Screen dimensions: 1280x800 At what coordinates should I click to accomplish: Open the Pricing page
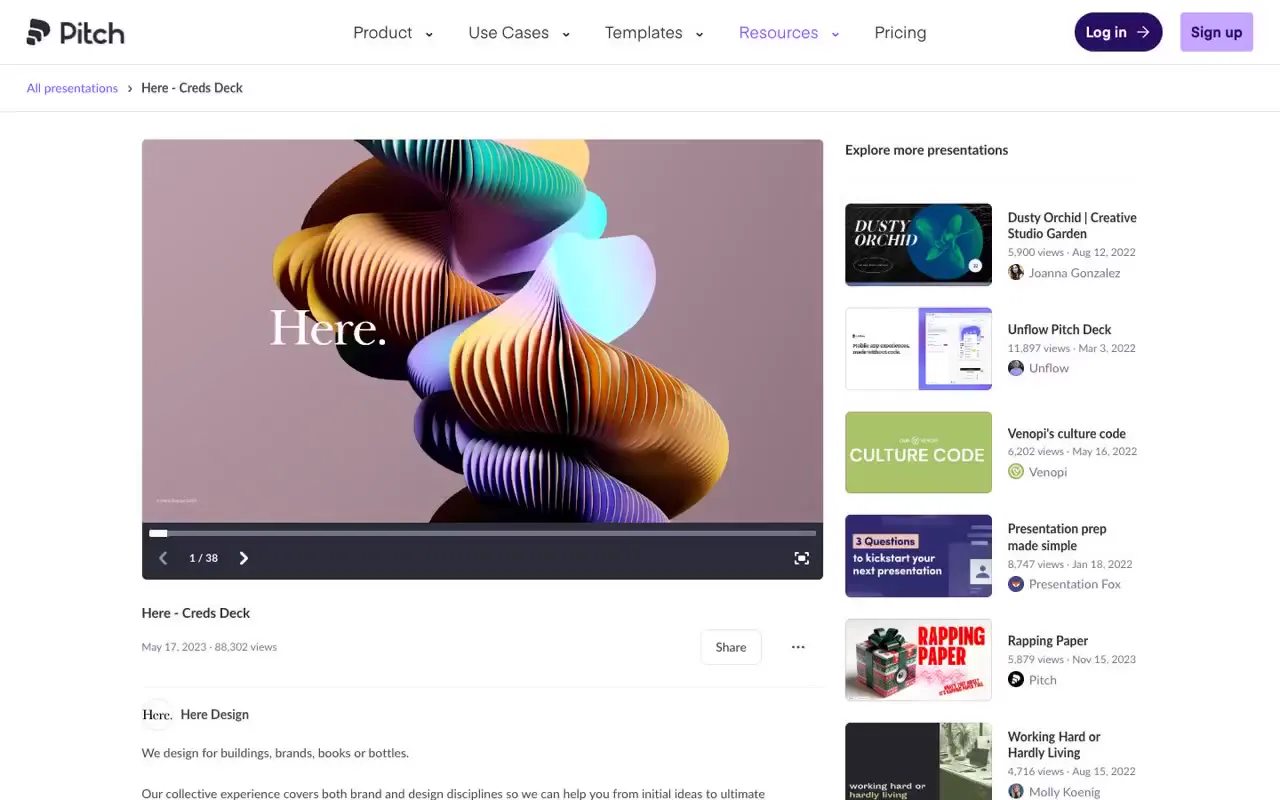pyautogui.click(x=900, y=33)
